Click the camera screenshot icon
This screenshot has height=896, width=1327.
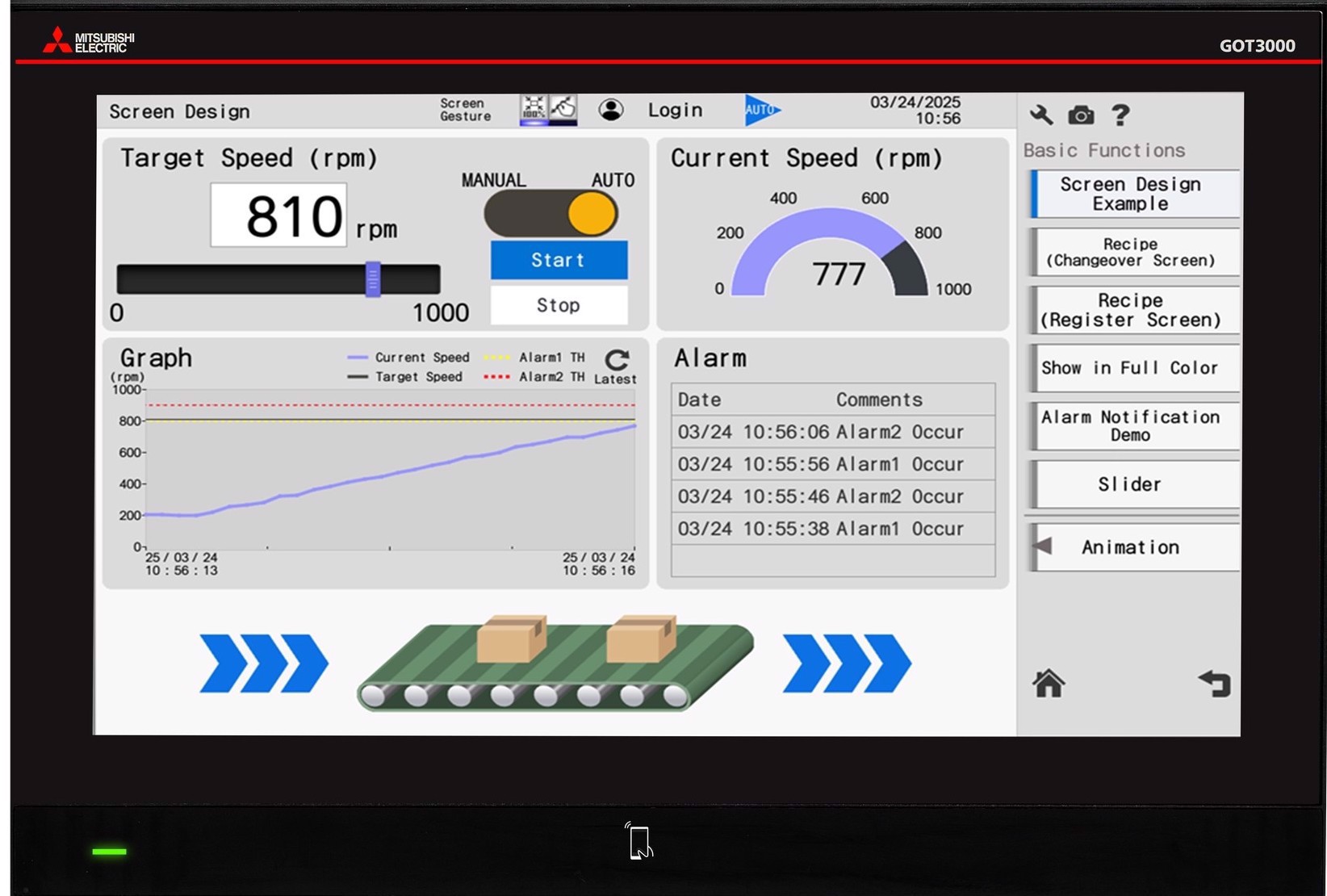1081,115
